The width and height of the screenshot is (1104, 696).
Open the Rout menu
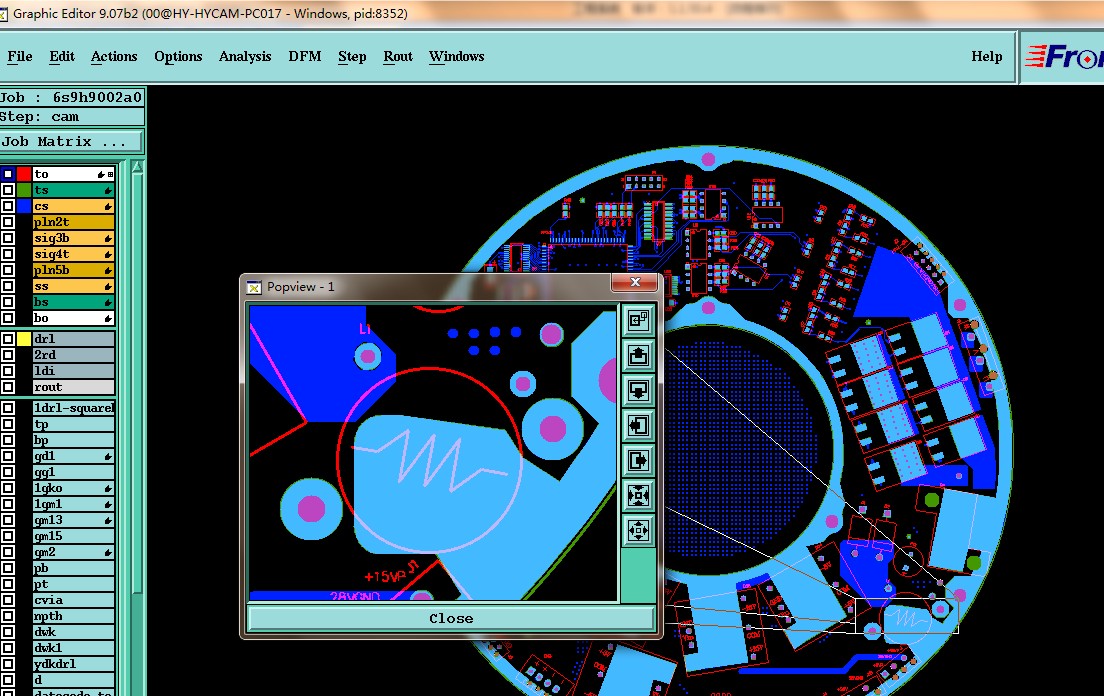398,56
